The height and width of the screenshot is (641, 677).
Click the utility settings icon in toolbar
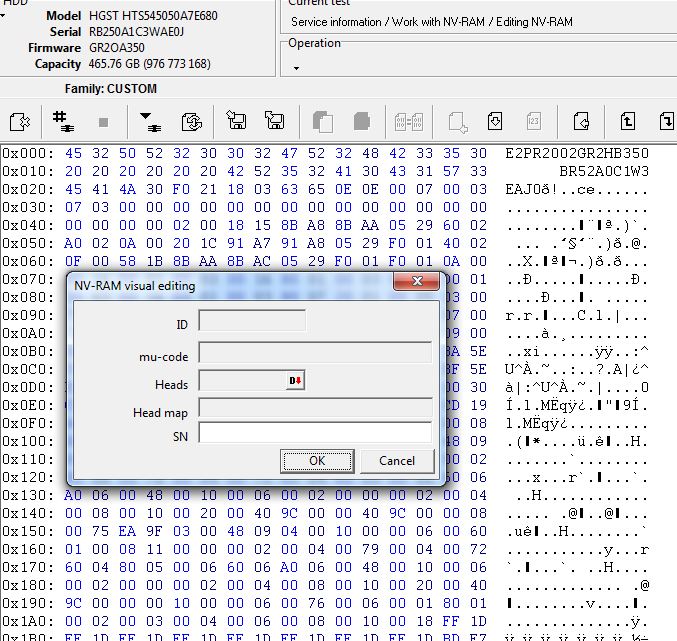[x=20, y=122]
